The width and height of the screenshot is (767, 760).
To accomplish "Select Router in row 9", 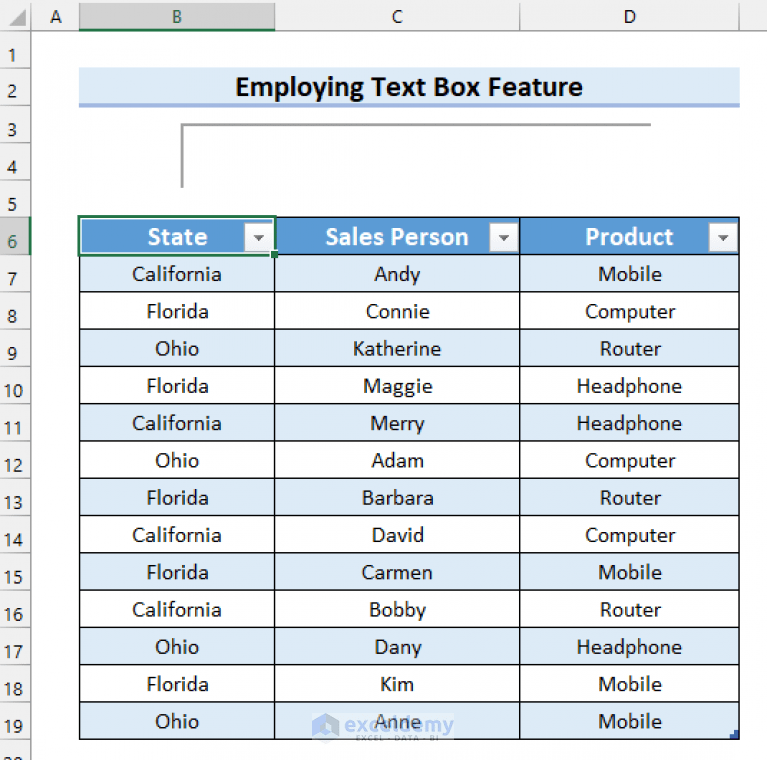I will pyautogui.click(x=630, y=349).
